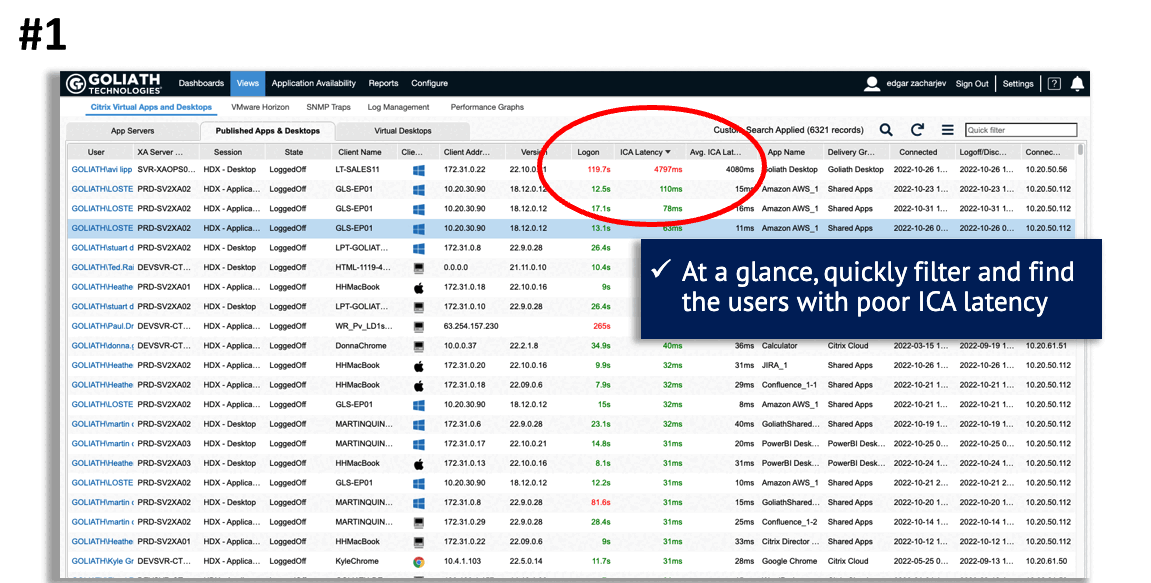The image size is (1151, 583).
Task: Click the monitor icon in the DonnaChrome row
Action: 418,346
